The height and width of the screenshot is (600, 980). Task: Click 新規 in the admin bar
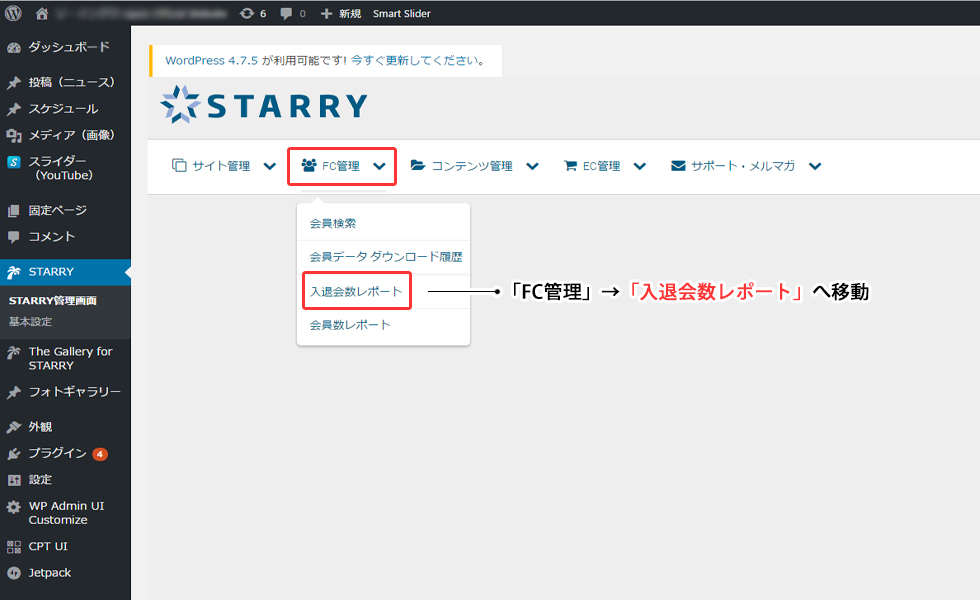tap(350, 13)
